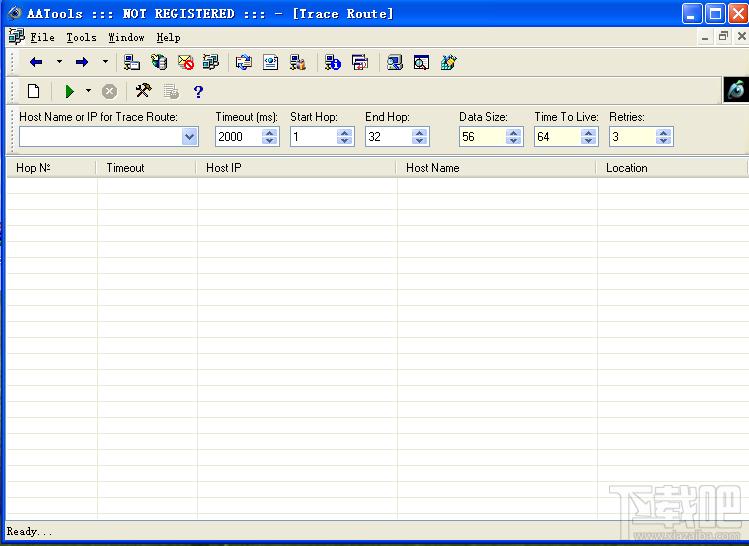The width and height of the screenshot is (749, 546).
Task: Click the AATools application icon in the menu bar
Action: (17, 36)
